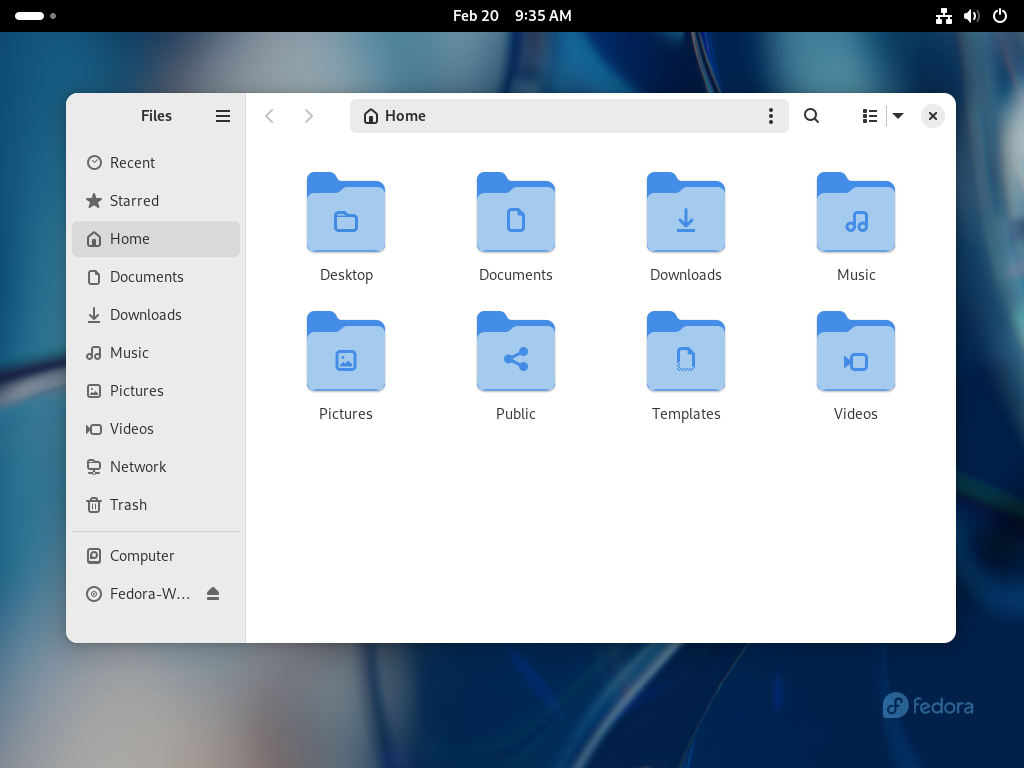1024x768 pixels.
Task: Click the Desktop folder name label
Action: (x=346, y=275)
